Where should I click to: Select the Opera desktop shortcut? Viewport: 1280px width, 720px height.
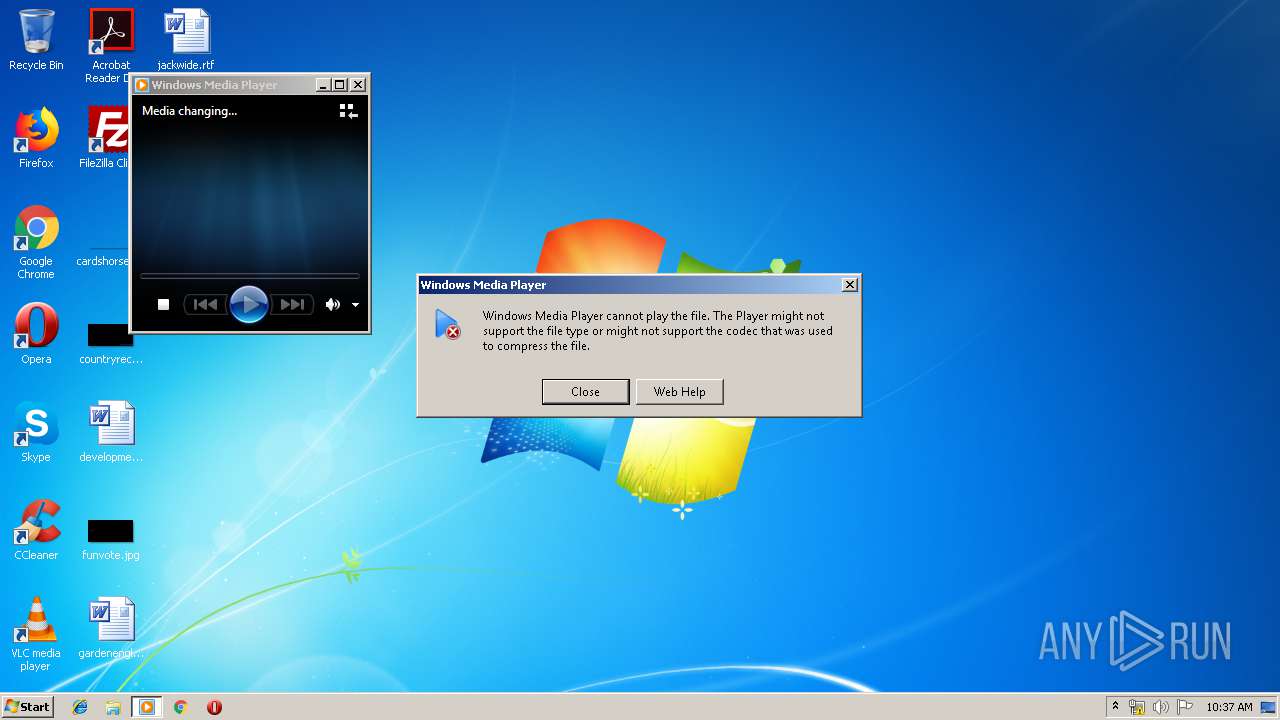click(x=36, y=334)
